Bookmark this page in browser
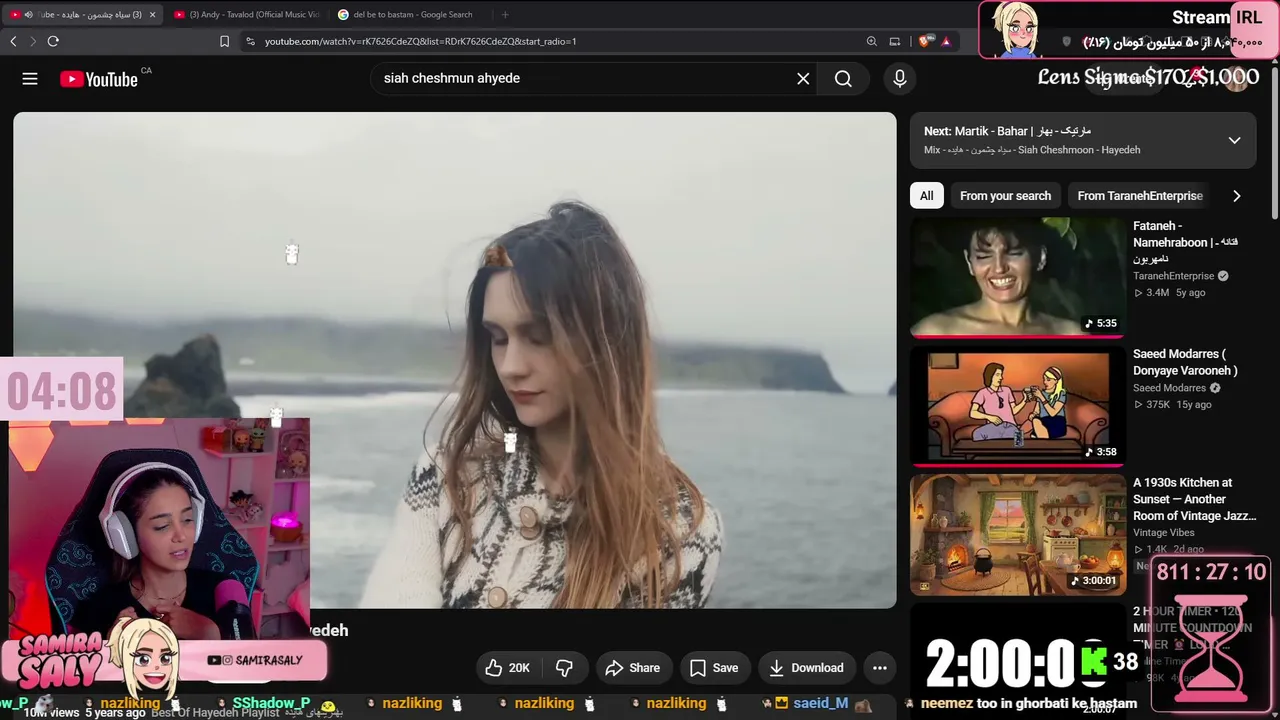The width and height of the screenshot is (1280, 720). pyautogui.click(x=224, y=41)
